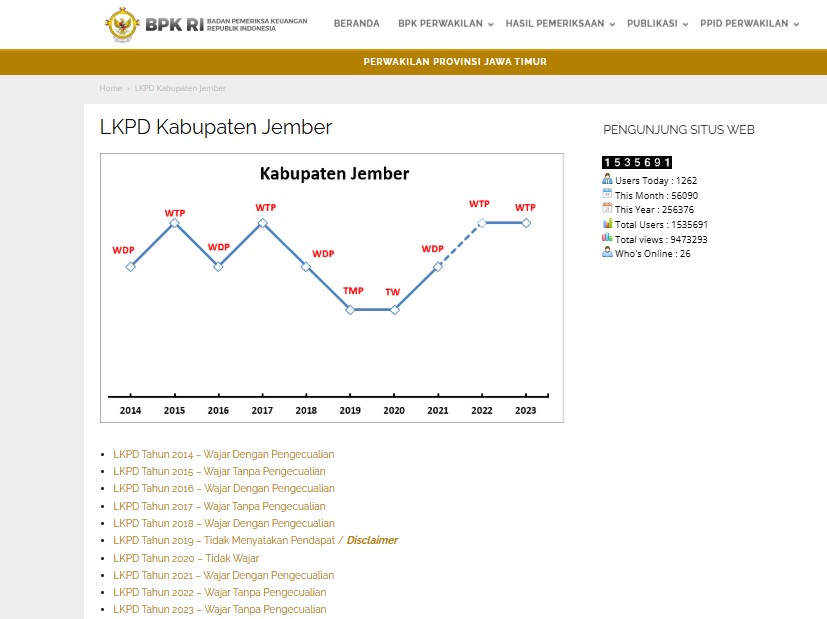
Task: Open LKPD Tahun 2015 Wajar Tanpa Pengecualian
Action: [x=219, y=471]
